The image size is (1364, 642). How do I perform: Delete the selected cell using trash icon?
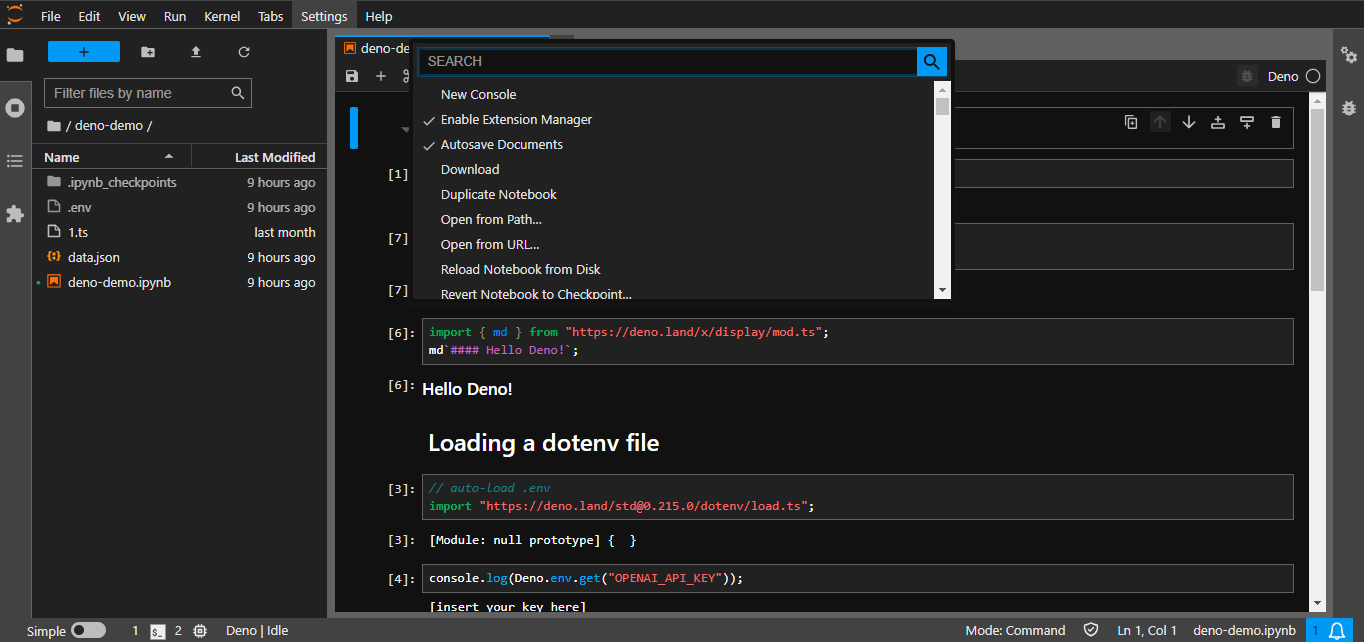(x=1275, y=122)
